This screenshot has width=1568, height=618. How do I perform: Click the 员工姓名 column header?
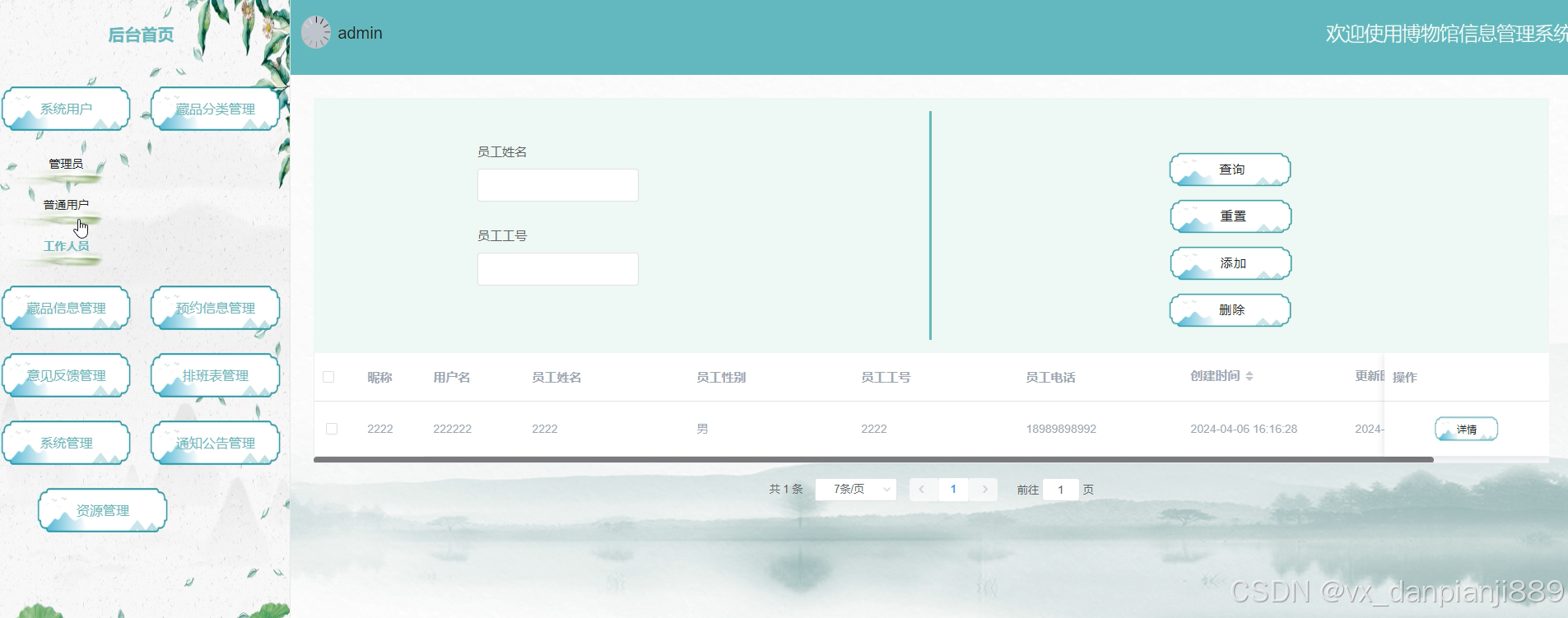pyautogui.click(x=556, y=377)
